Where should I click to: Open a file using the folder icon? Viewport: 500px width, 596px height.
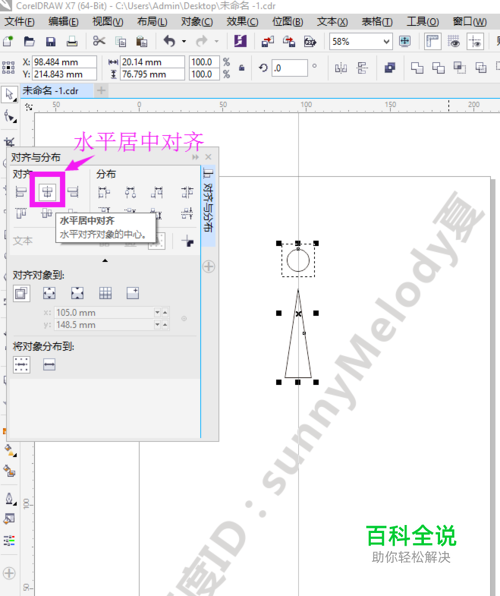click(x=29, y=41)
